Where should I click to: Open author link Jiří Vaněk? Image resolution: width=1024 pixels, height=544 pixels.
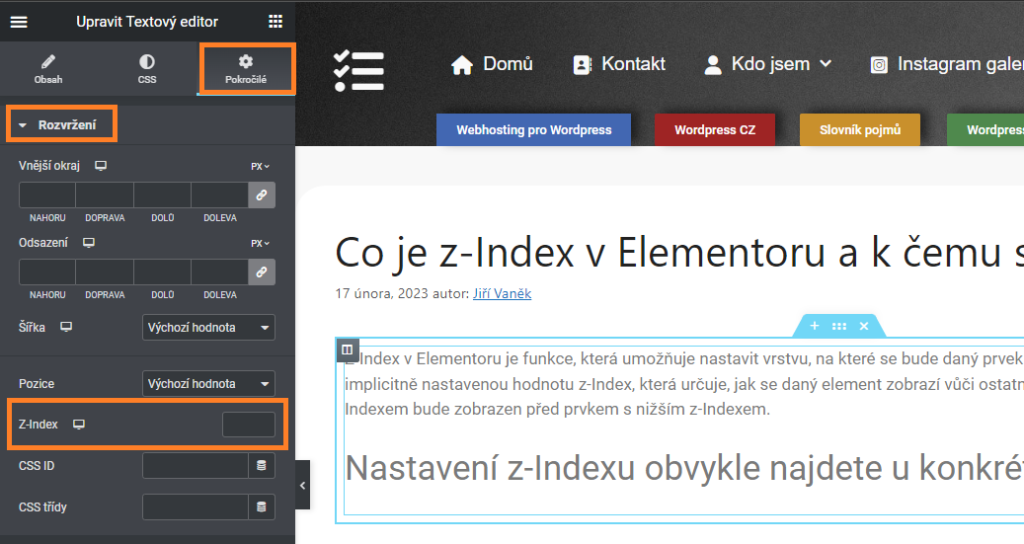(x=502, y=293)
